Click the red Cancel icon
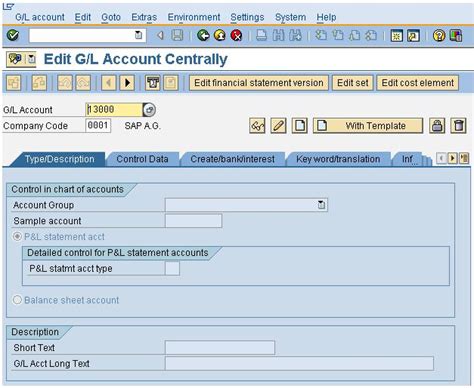The image size is (474, 388). 236,35
